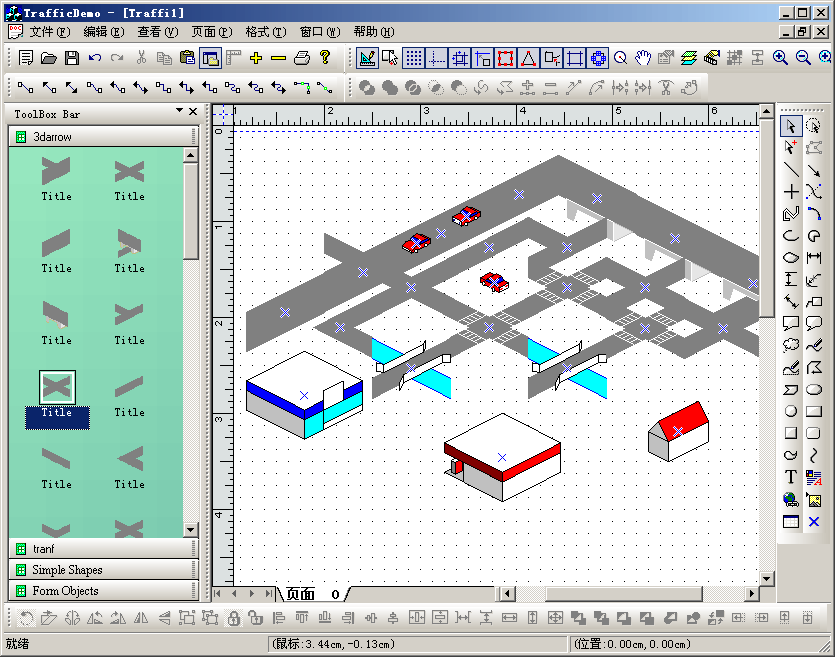Toggle the ruler display button

point(233,58)
